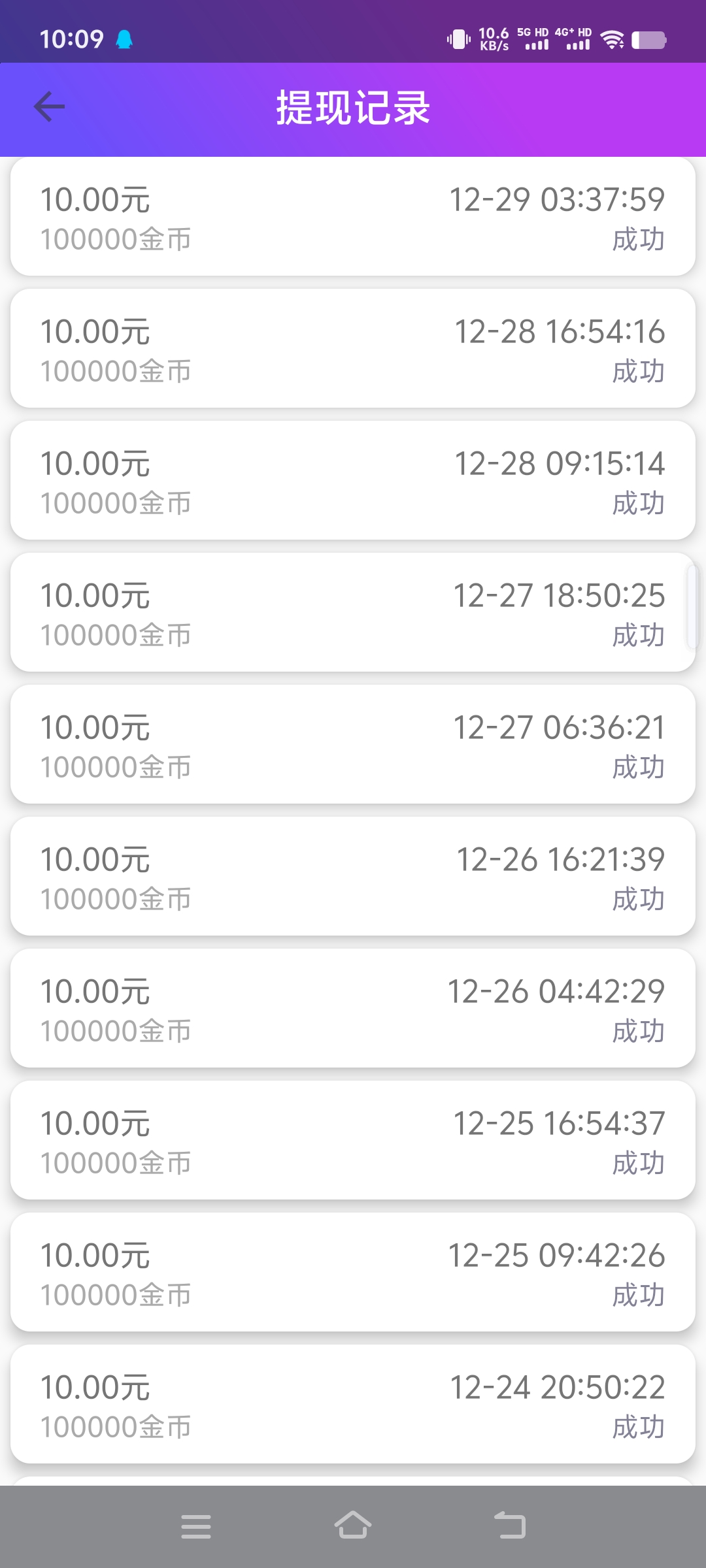
Task: Select the 12-28 16:54:16 withdrawal entry
Action: click(x=353, y=349)
